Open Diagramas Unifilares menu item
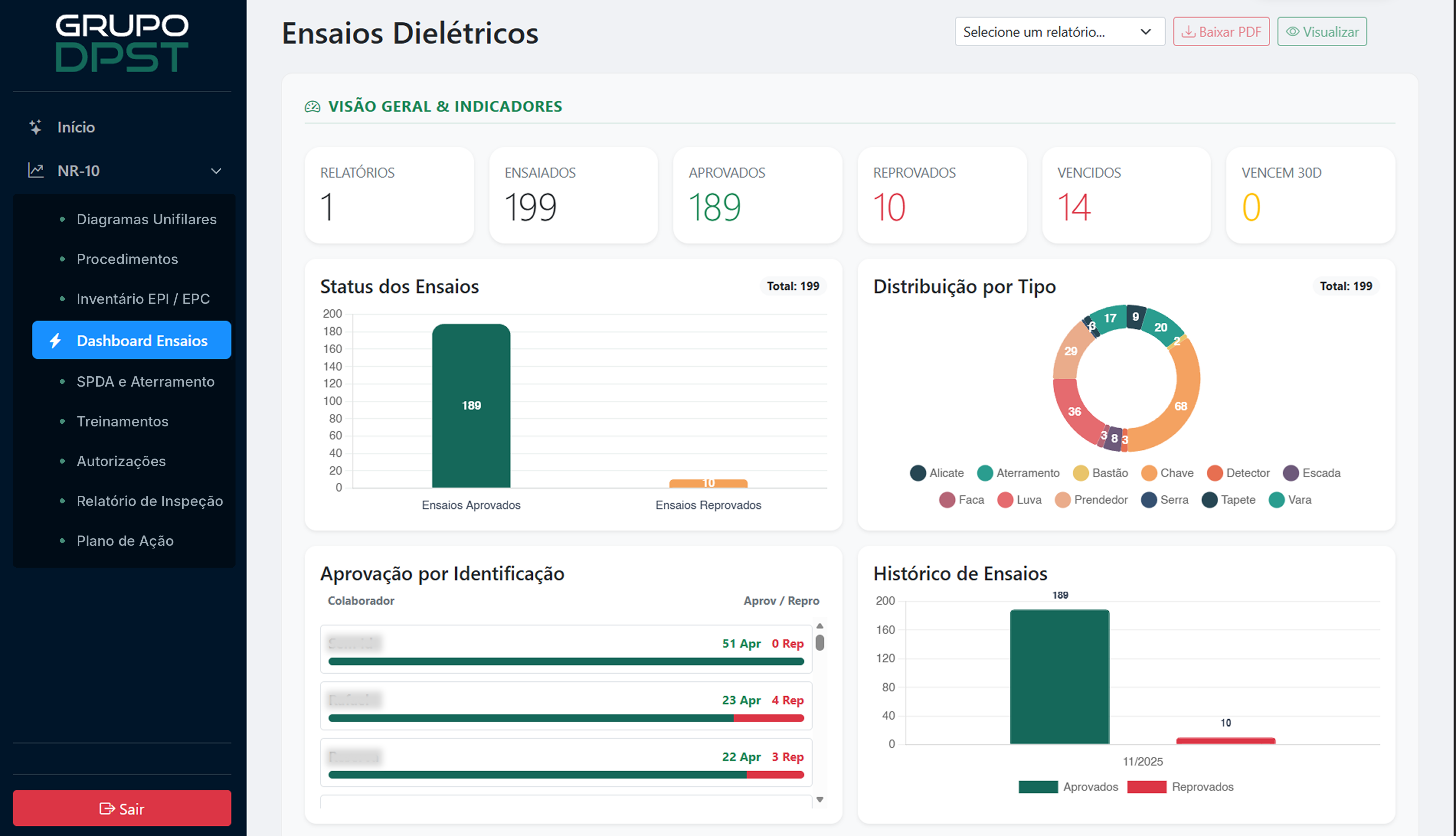 tap(146, 219)
